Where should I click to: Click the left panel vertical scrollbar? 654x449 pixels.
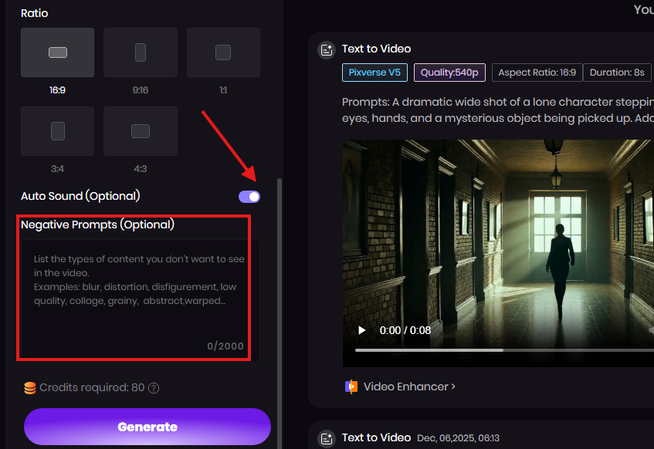point(279,313)
